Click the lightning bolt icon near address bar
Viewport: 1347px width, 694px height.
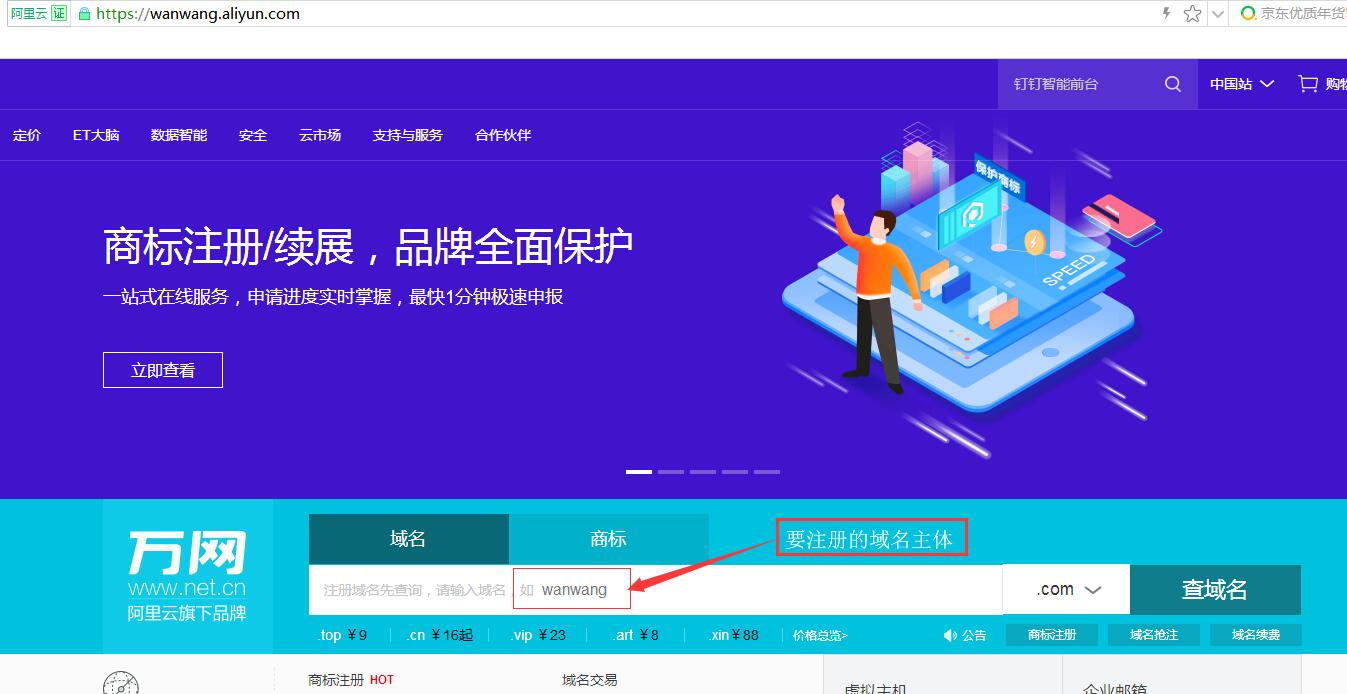[x=1165, y=14]
